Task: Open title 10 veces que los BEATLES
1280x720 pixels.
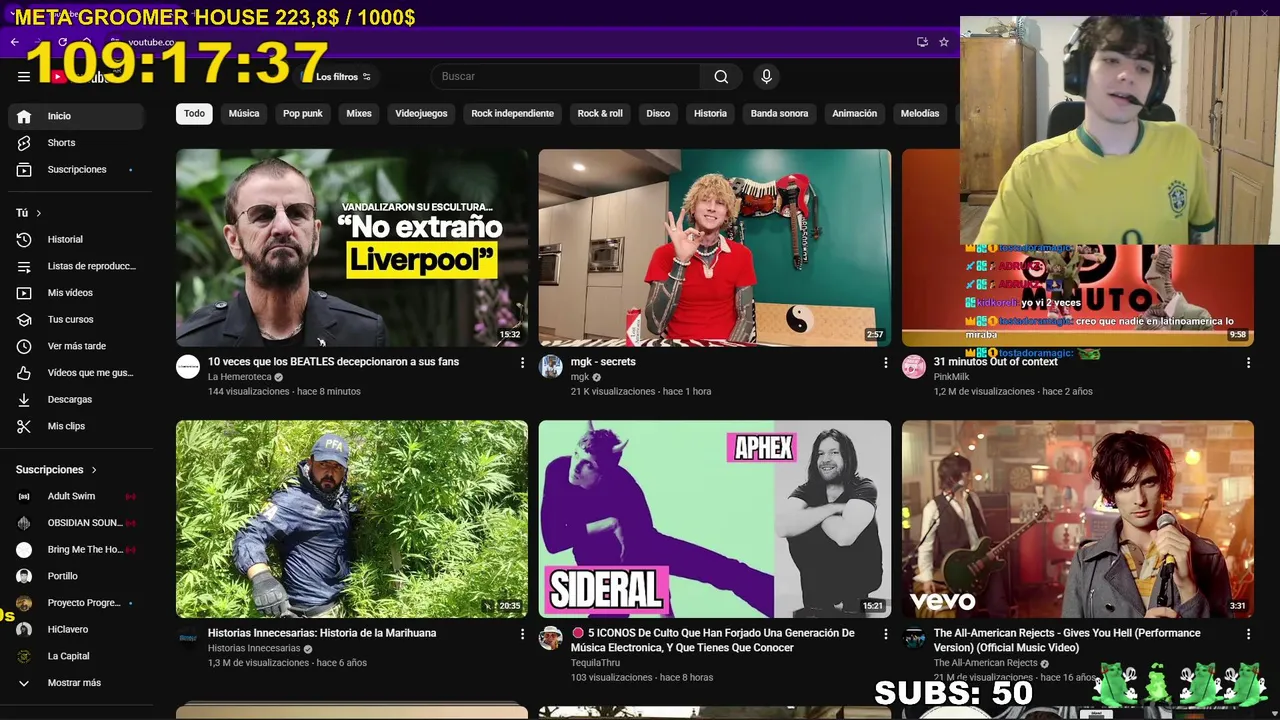Action: (333, 362)
